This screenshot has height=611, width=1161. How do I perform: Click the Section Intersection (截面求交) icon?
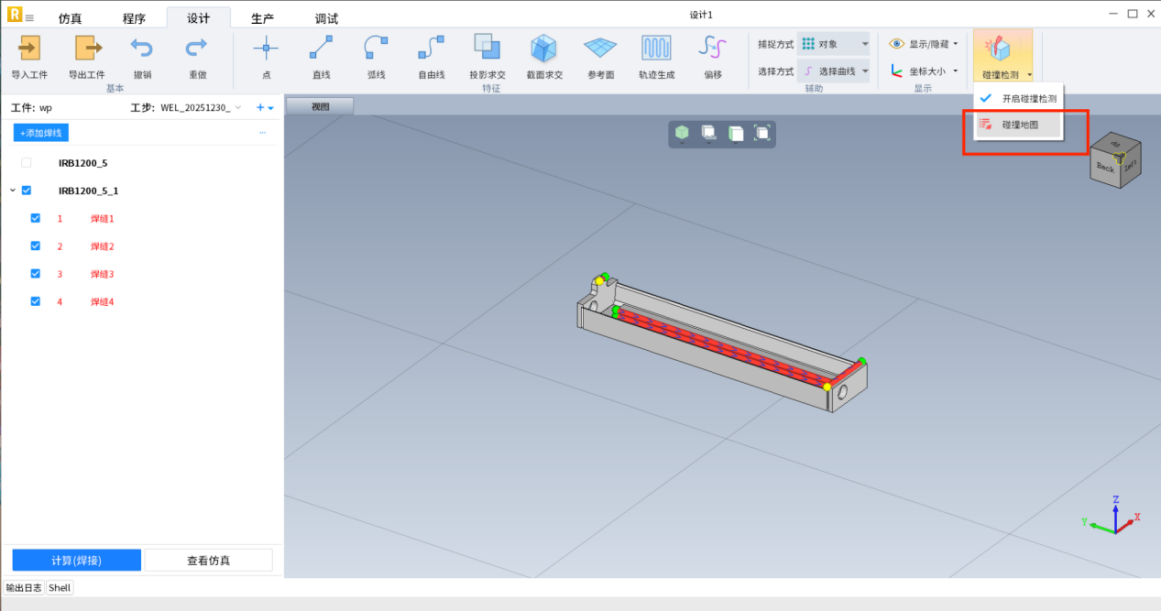point(544,48)
